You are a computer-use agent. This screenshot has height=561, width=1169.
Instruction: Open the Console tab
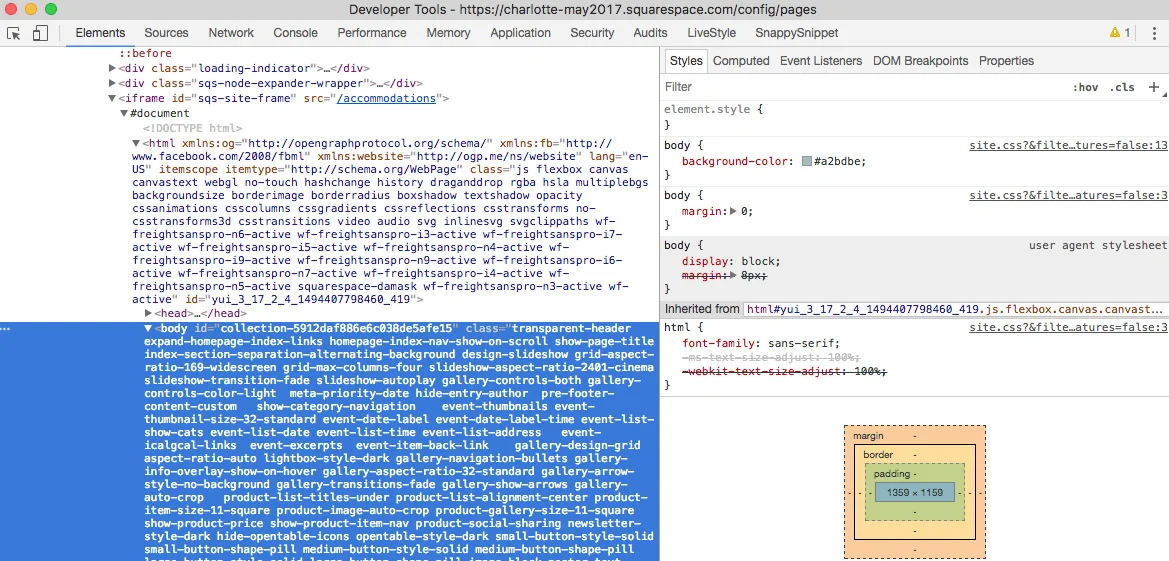coord(295,33)
